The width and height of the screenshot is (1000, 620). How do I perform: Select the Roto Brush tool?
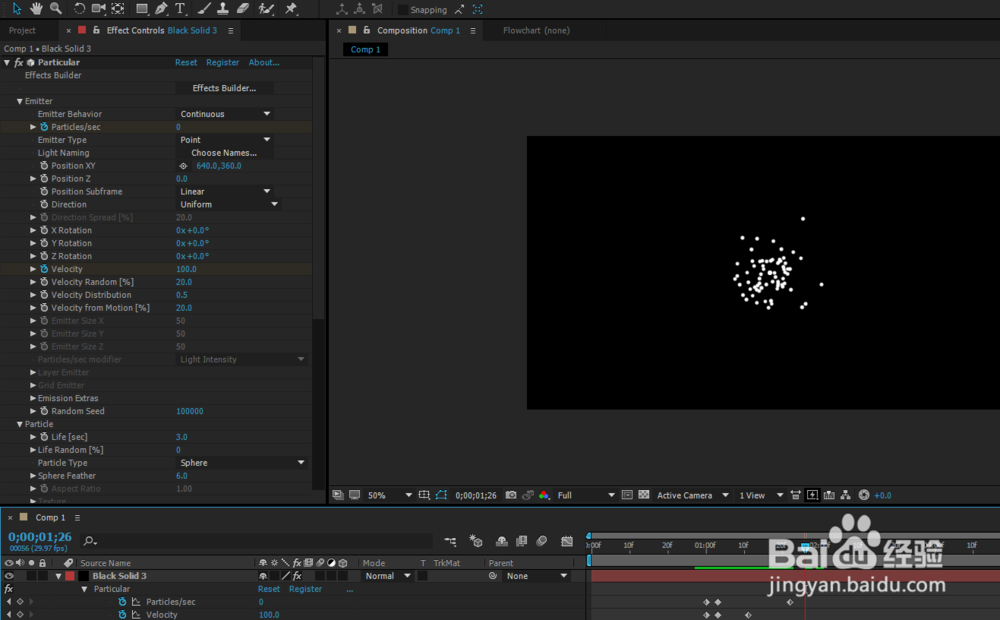(x=266, y=8)
